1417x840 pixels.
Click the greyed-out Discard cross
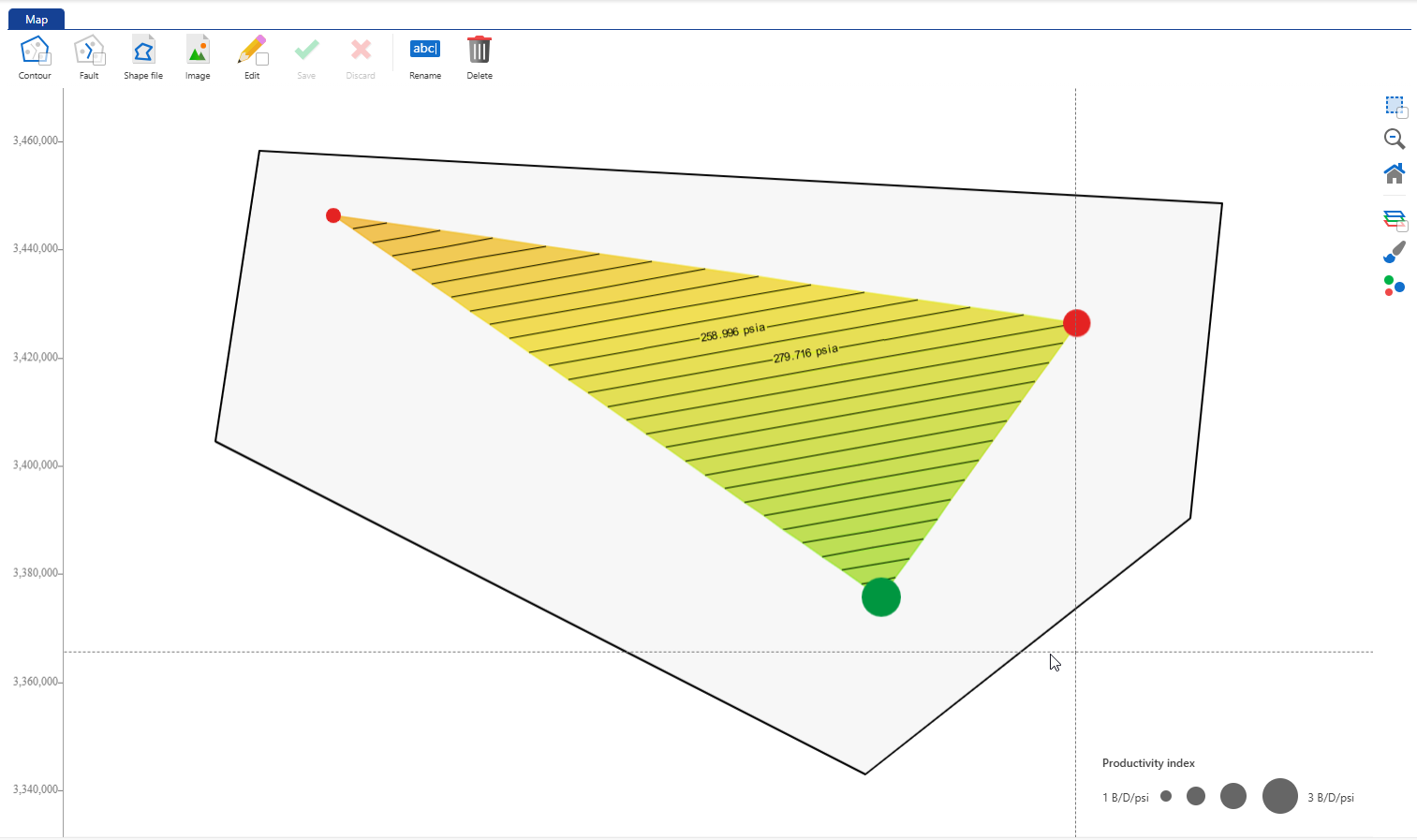361,58
